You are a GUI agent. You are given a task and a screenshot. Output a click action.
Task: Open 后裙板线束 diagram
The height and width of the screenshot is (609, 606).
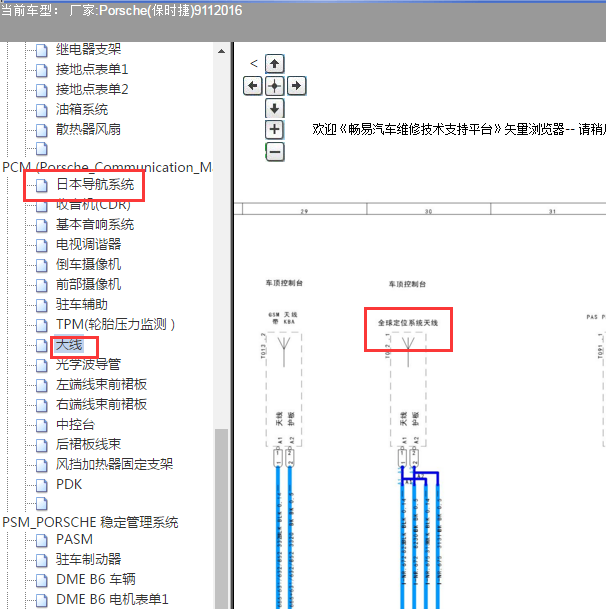(x=88, y=444)
